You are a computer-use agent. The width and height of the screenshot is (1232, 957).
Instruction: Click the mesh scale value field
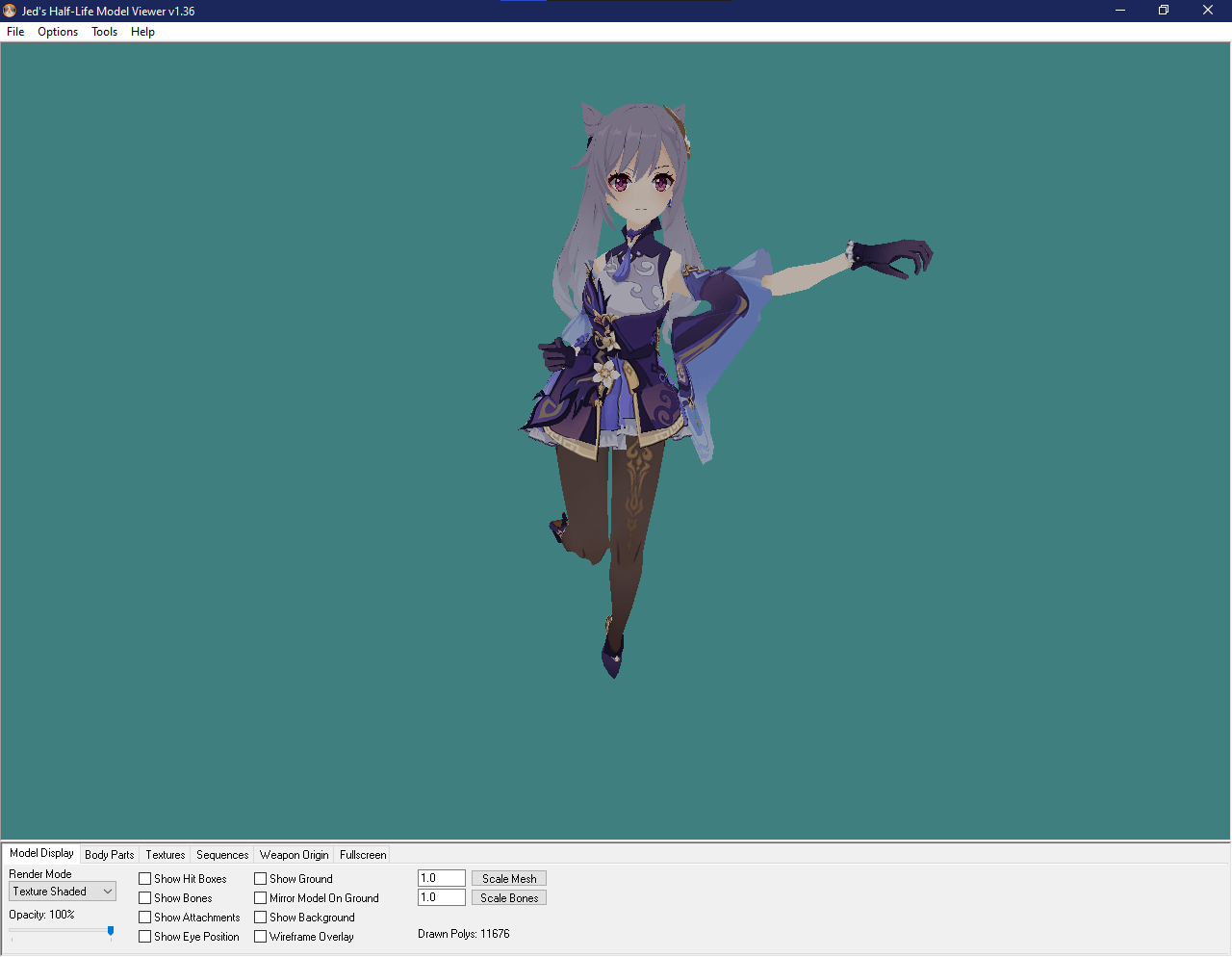[x=442, y=878]
